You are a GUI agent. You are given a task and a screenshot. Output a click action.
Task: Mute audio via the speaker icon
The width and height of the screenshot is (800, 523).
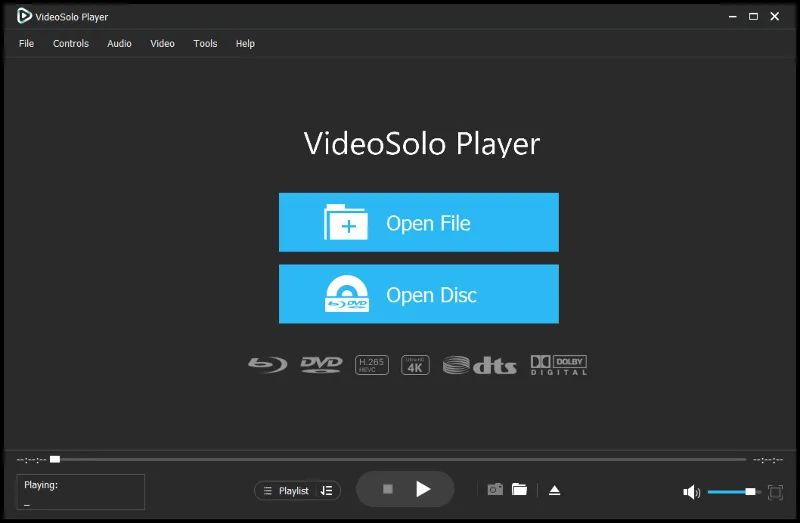coord(691,492)
